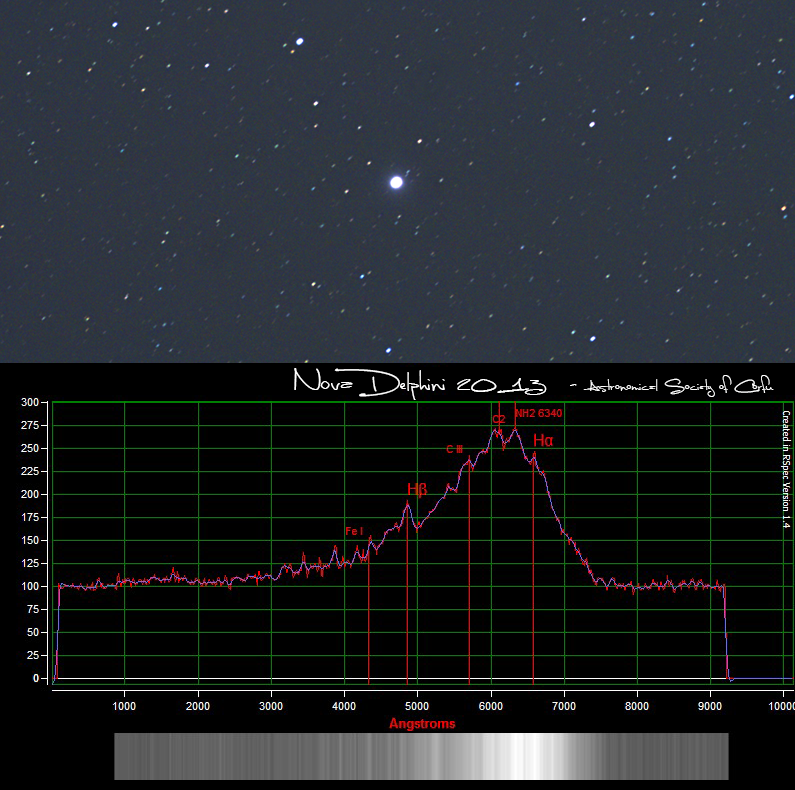Screen dimensions: 795x790
Task: Click the 9000 tick label on the wavelength axis
Action: (710, 706)
